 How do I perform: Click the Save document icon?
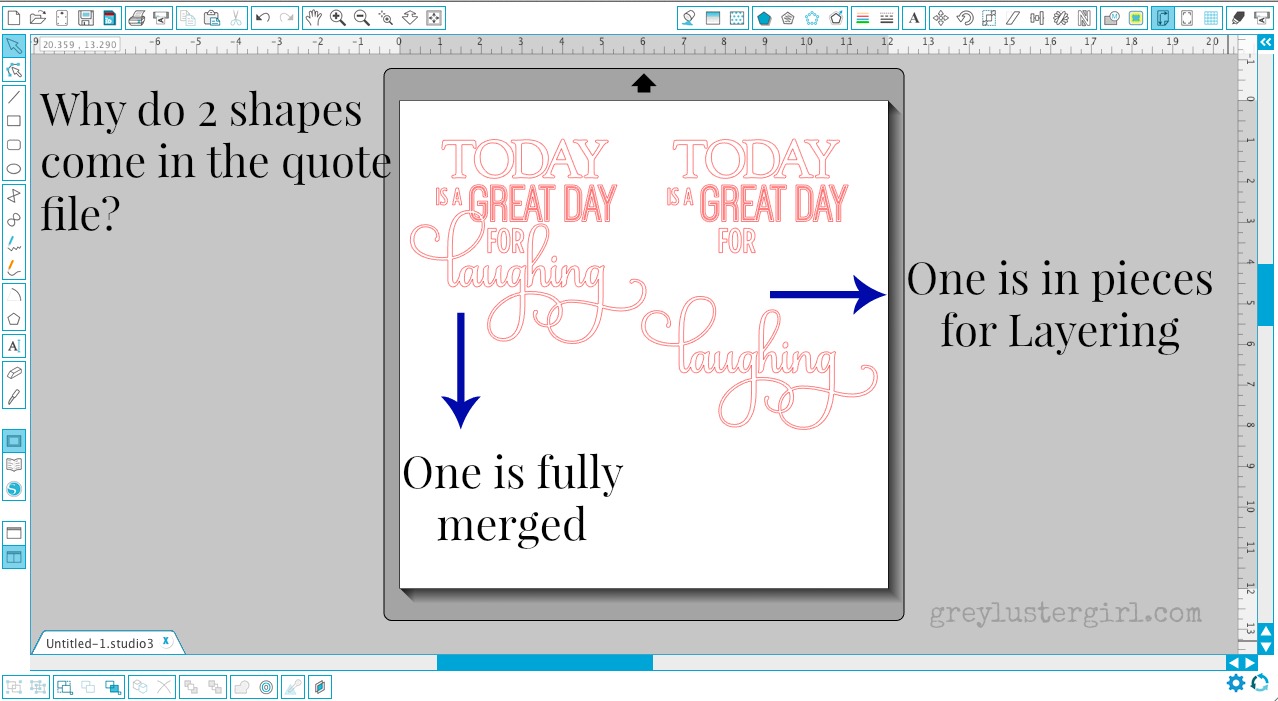click(86, 18)
